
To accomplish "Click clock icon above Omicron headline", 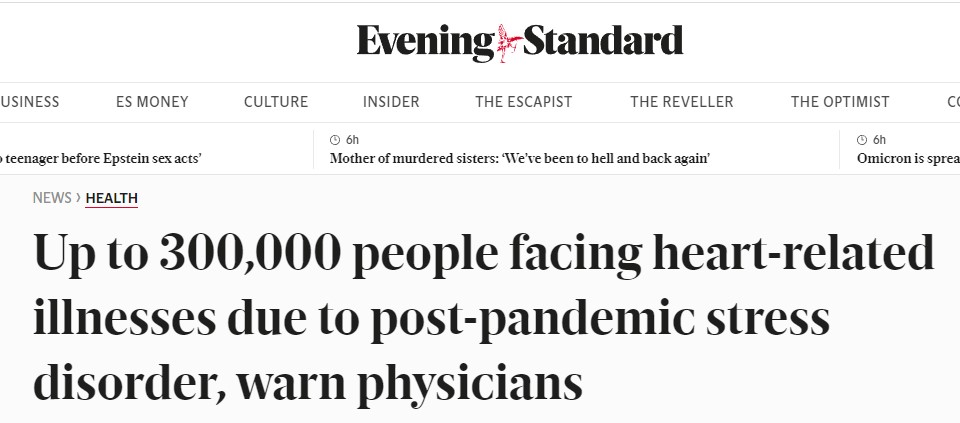I will (861, 140).
